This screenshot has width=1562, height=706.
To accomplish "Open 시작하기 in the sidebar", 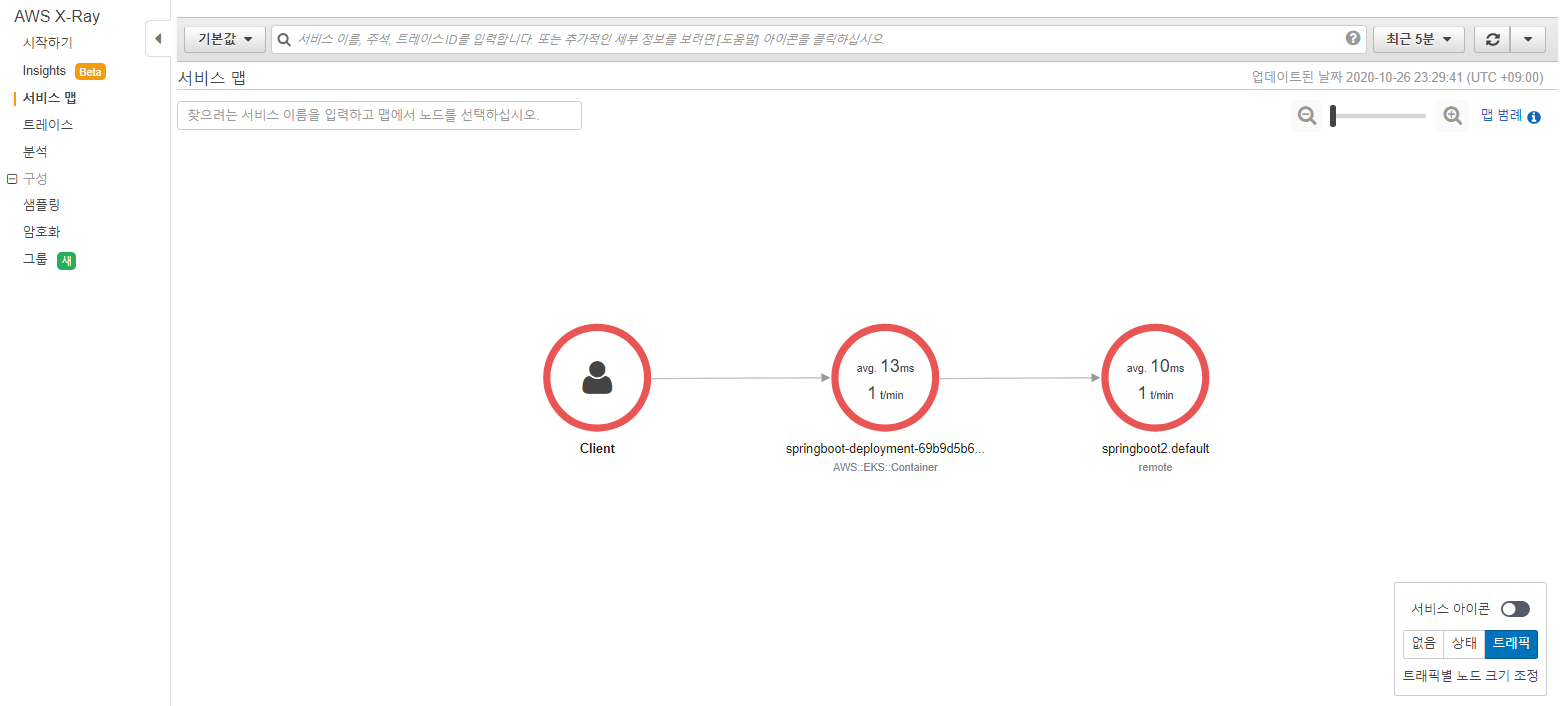I will coord(48,43).
